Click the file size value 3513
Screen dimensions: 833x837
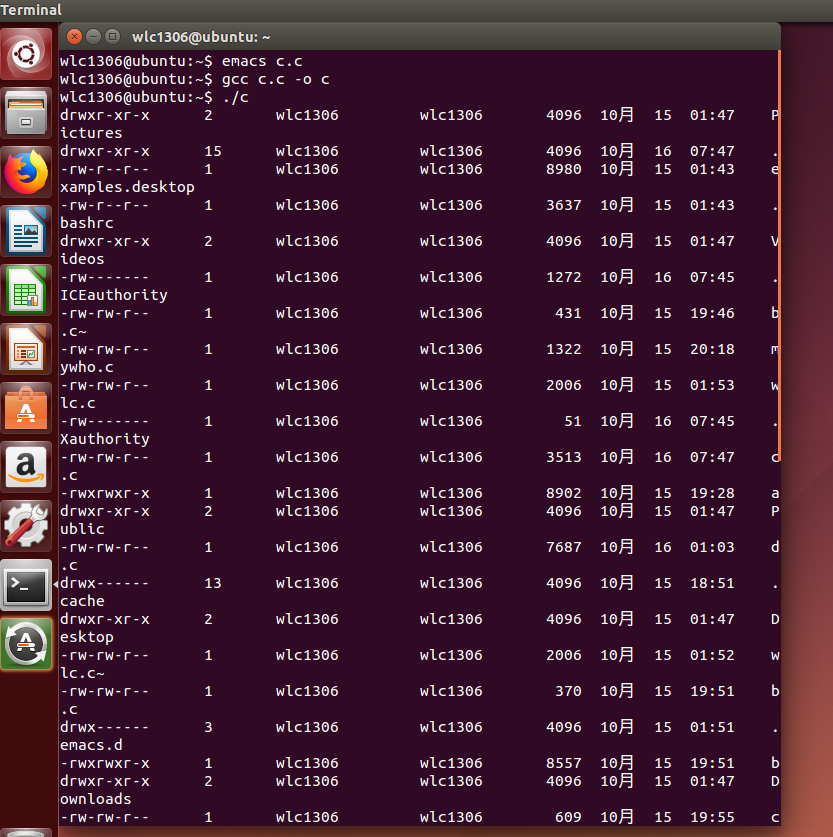pos(564,457)
